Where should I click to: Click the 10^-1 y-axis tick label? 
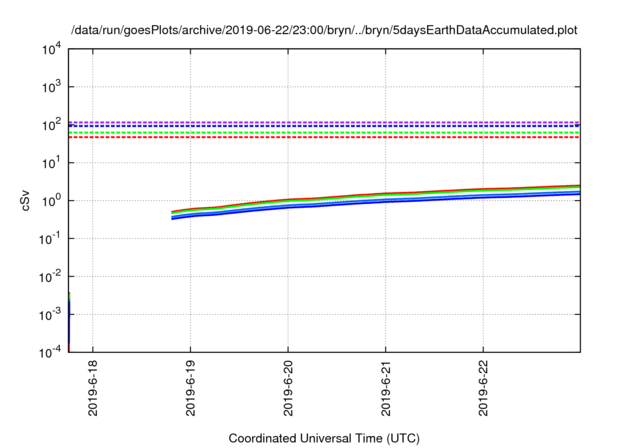[51, 238]
